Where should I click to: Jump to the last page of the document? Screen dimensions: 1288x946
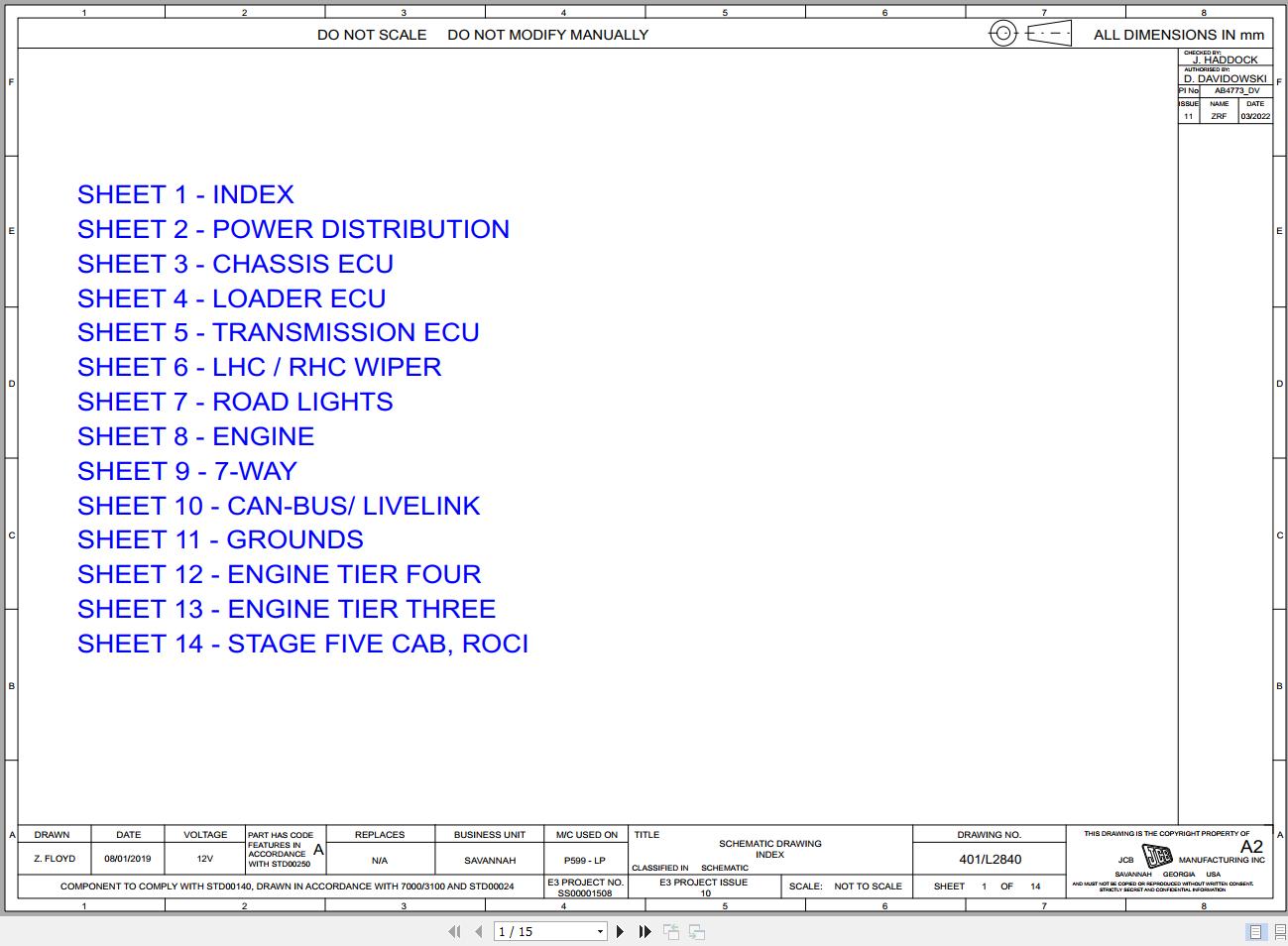pyautogui.click(x=644, y=931)
